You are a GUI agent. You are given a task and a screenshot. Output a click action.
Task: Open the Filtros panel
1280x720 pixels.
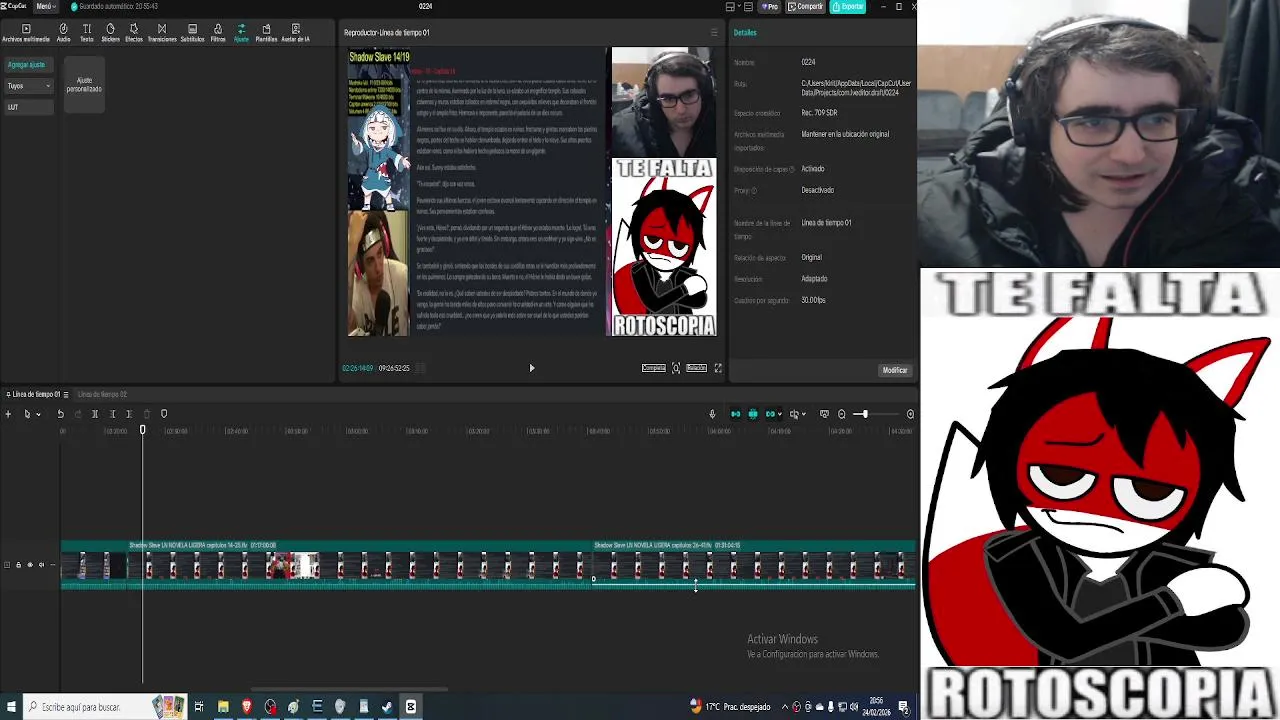(218, 33)
